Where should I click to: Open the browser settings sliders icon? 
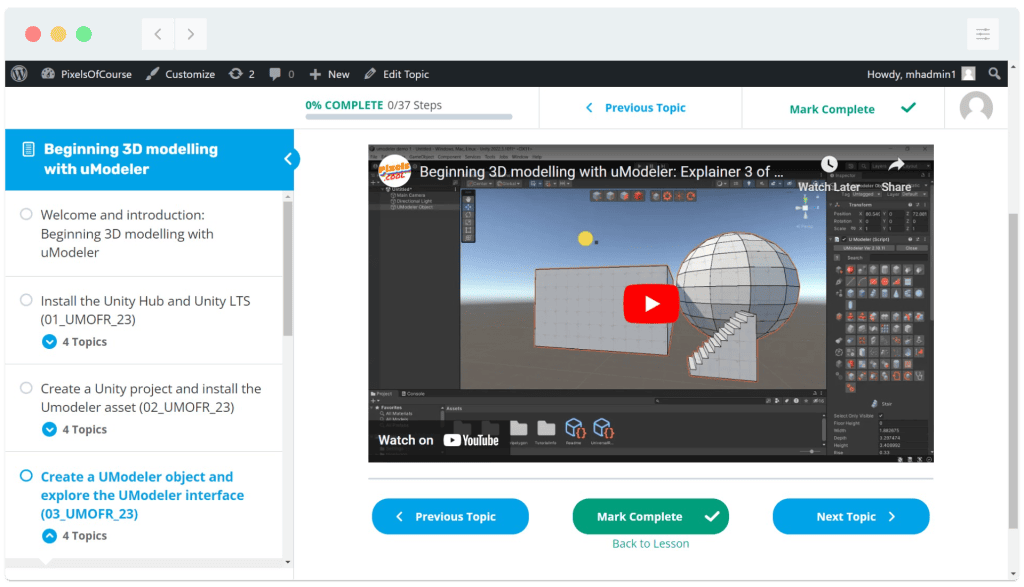tap(982, 34)
